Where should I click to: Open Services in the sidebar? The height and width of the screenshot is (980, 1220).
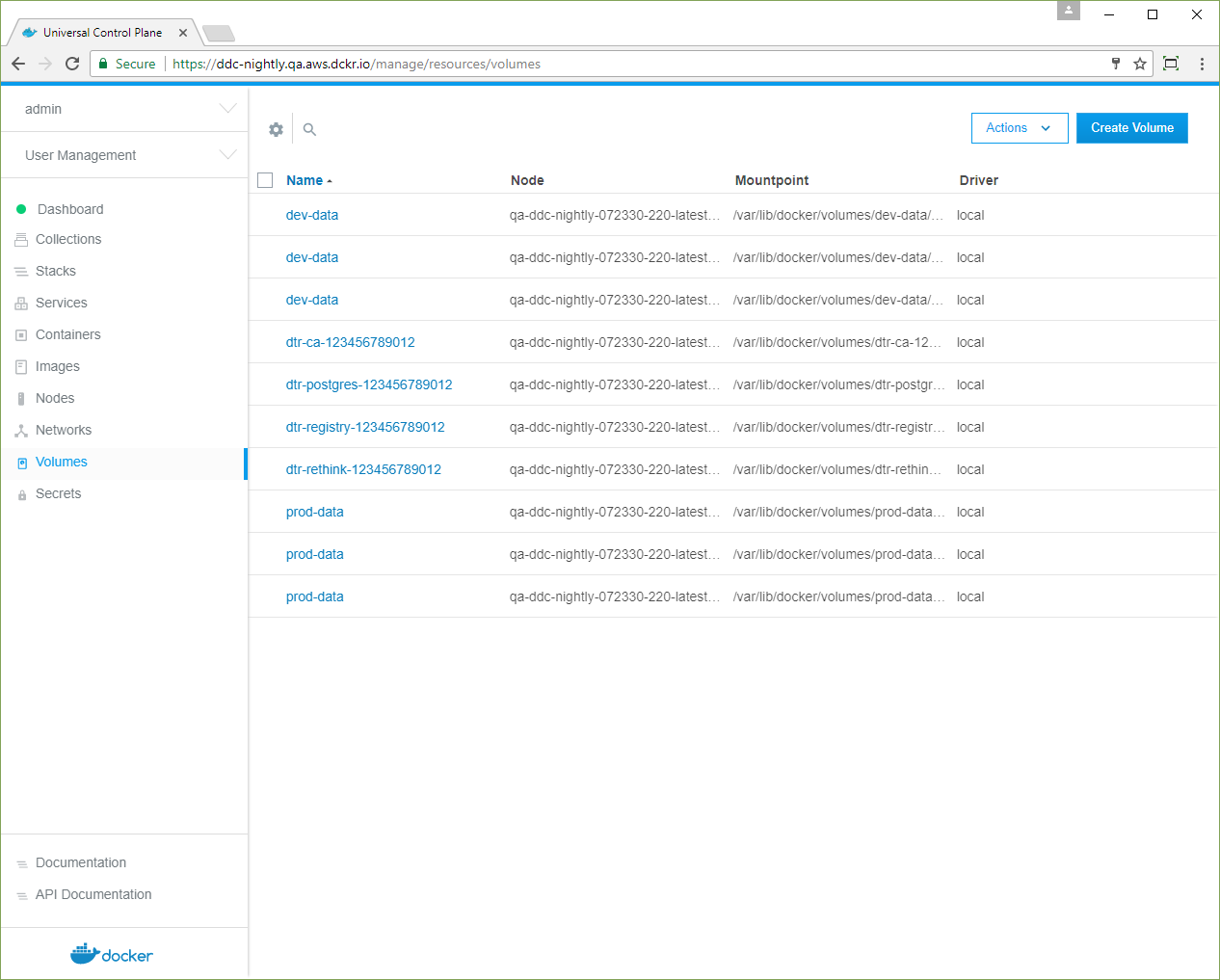[x=61, y=303]
